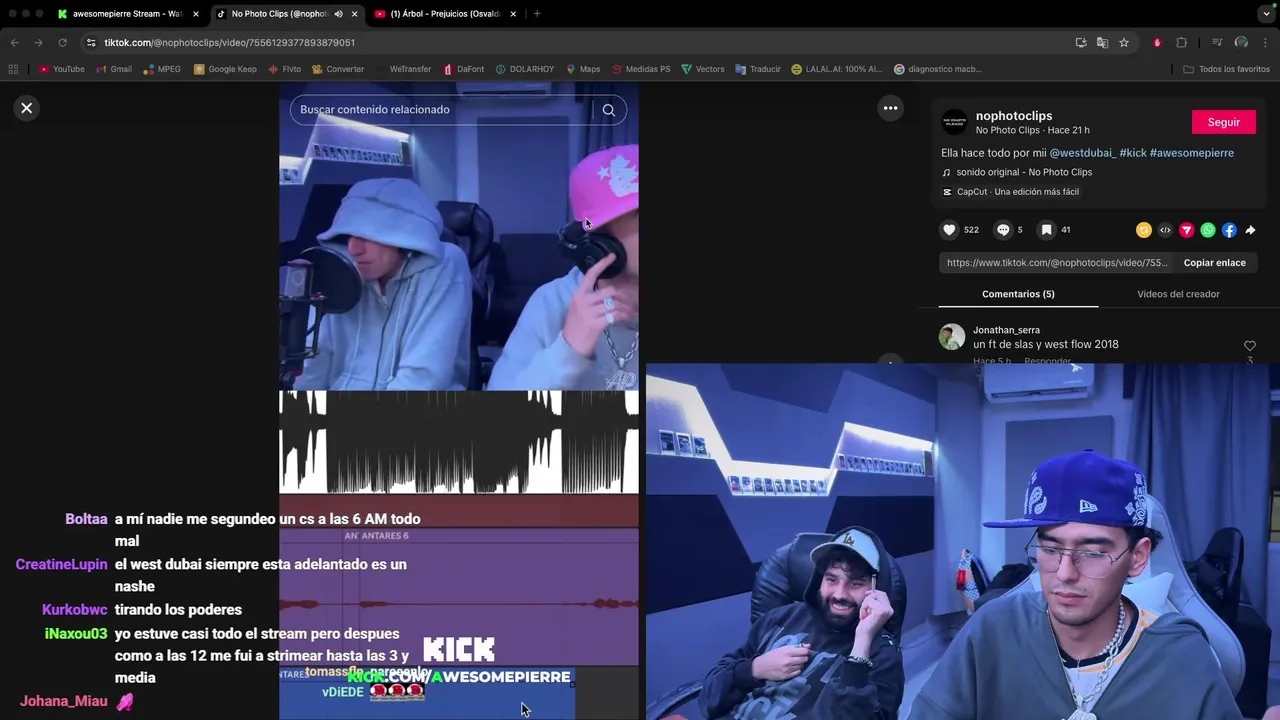
Task: Open the Maps bookmark
Action: click(583, 69)
